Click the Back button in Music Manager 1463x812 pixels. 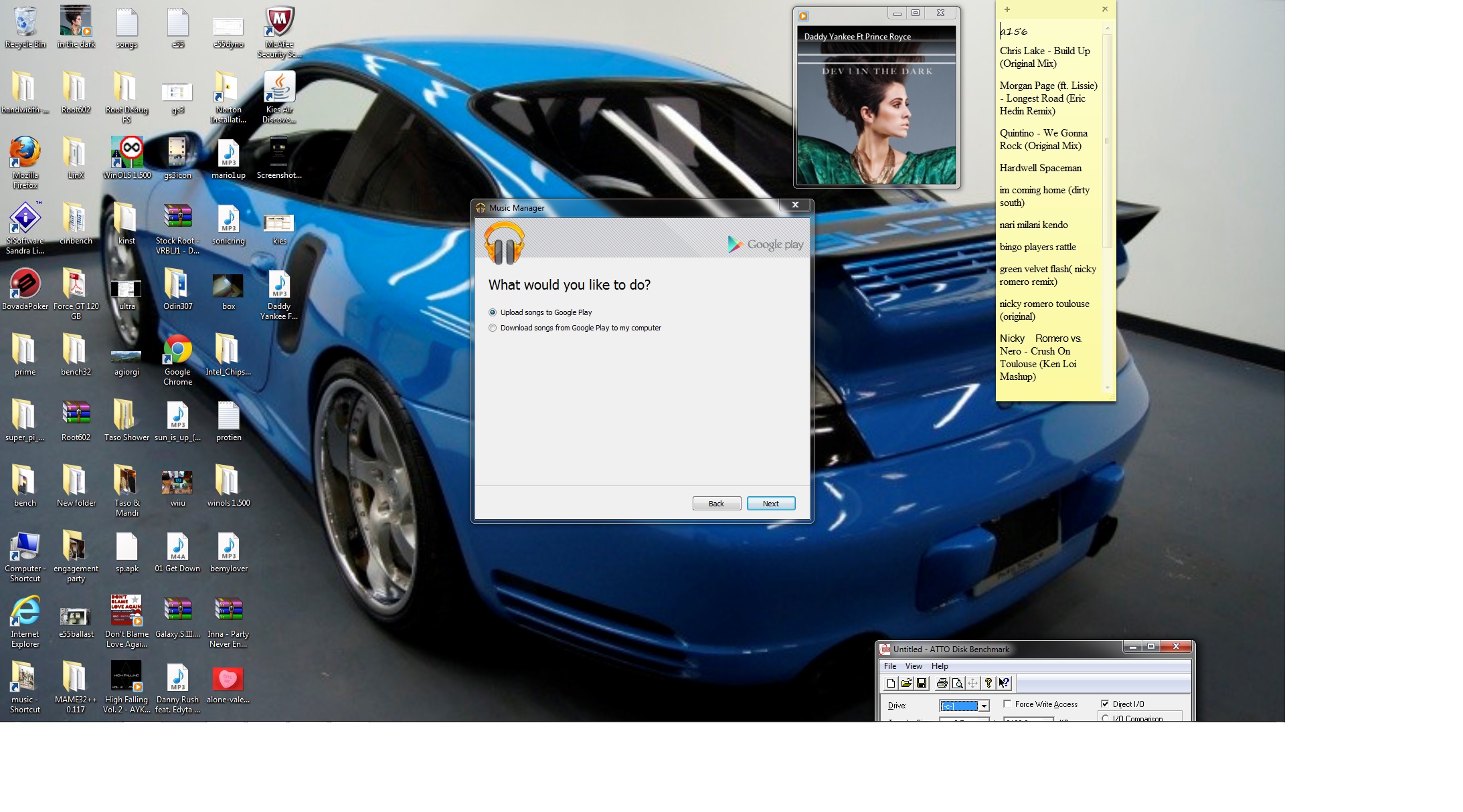pos(716,504)
